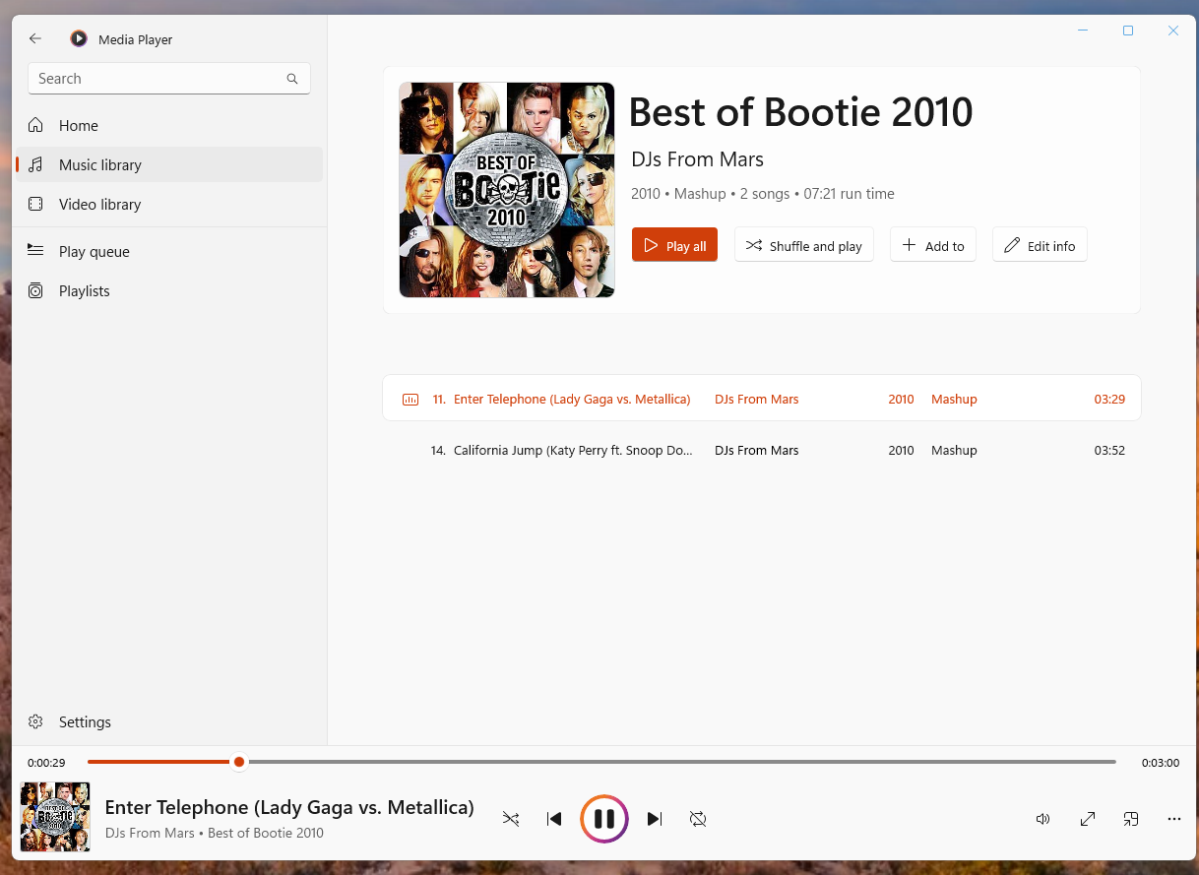The image size is (1199, 875).
Task: Click the now playing song title
Action: pyautogui.click(x=289, y=807)
